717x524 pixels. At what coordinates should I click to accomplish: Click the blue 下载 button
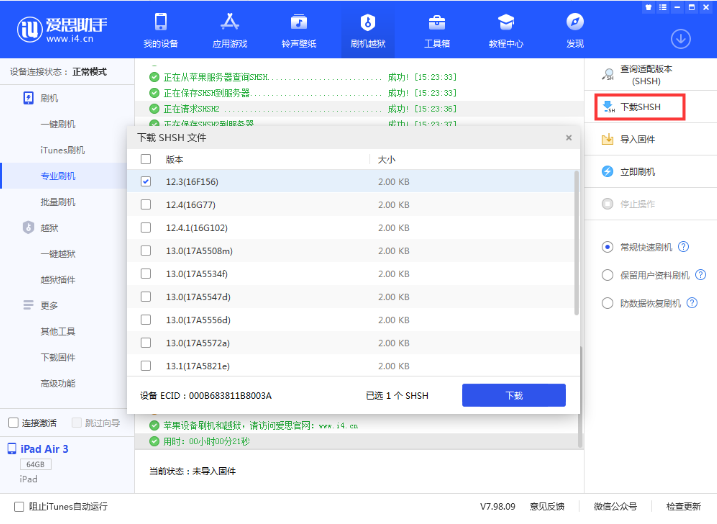click(513, 396)
